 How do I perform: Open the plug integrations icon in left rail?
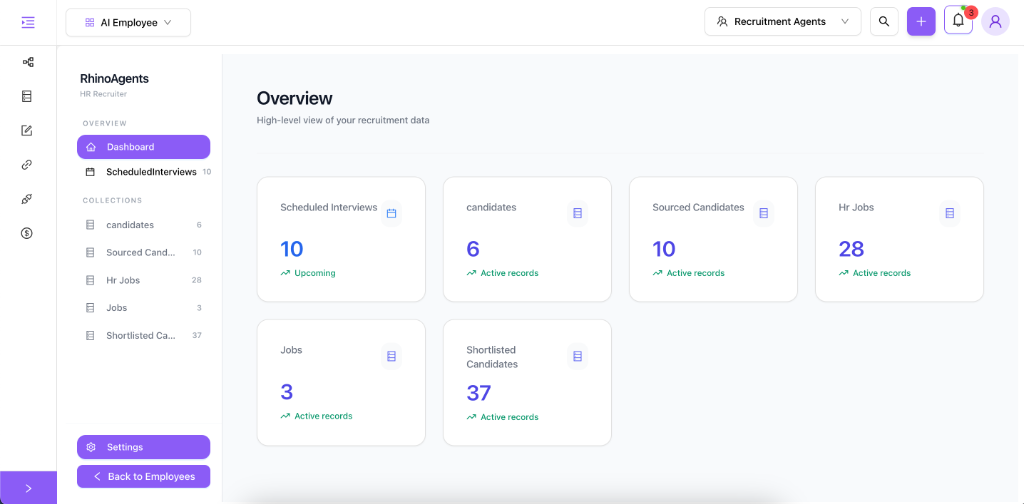(27, 199)
